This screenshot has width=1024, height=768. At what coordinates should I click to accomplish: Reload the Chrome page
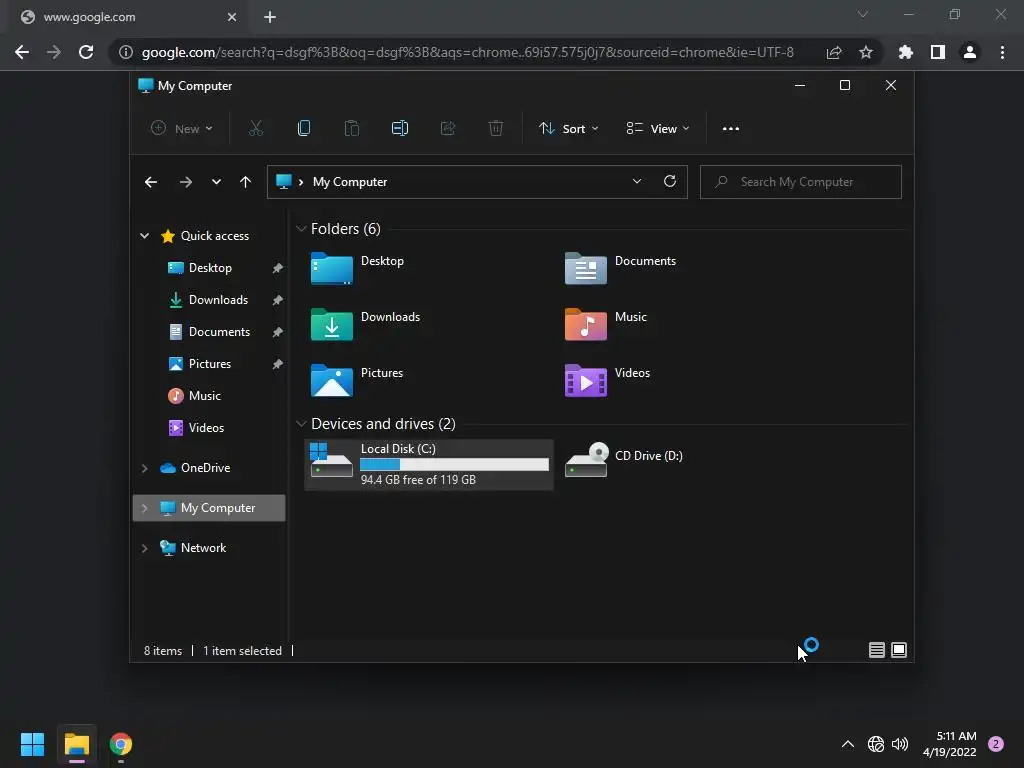point(86,52)
